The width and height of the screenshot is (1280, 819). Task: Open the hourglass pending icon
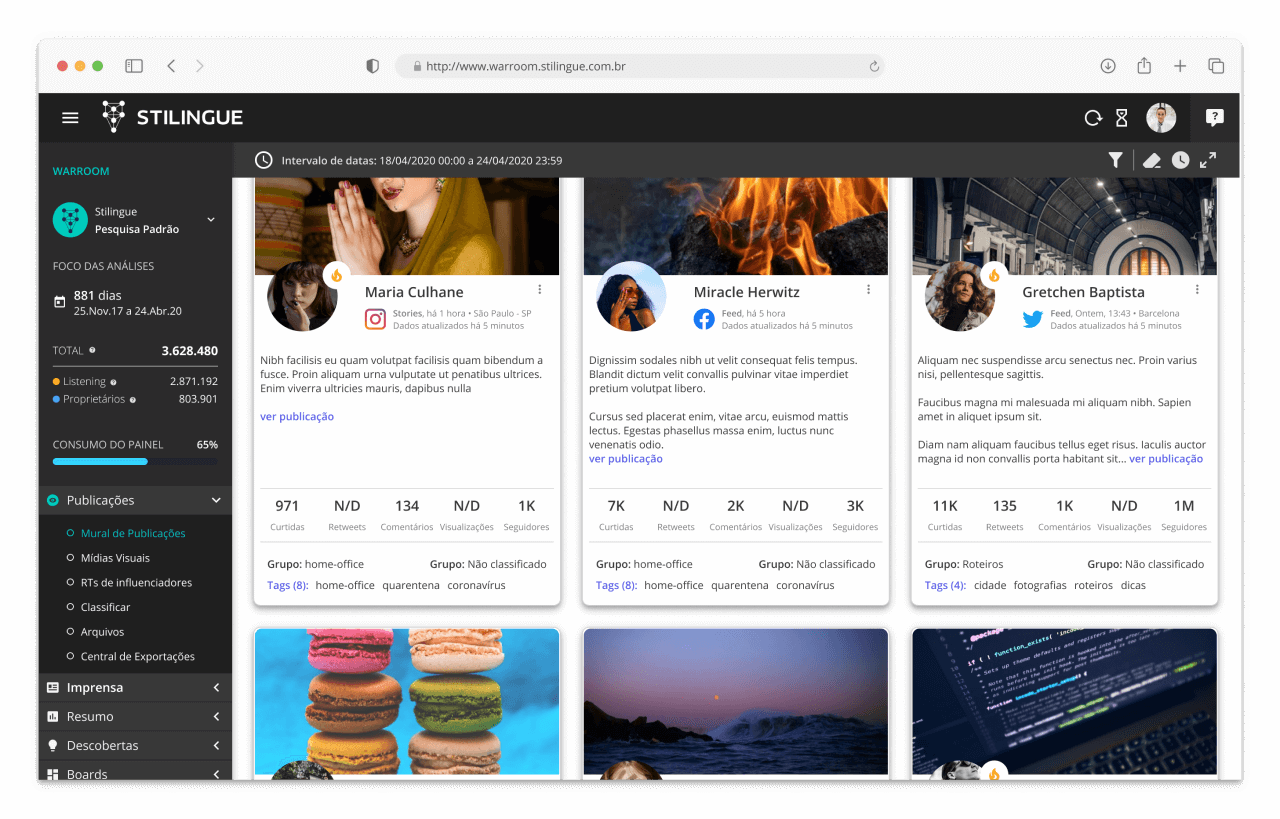[x=1121, y=118]
